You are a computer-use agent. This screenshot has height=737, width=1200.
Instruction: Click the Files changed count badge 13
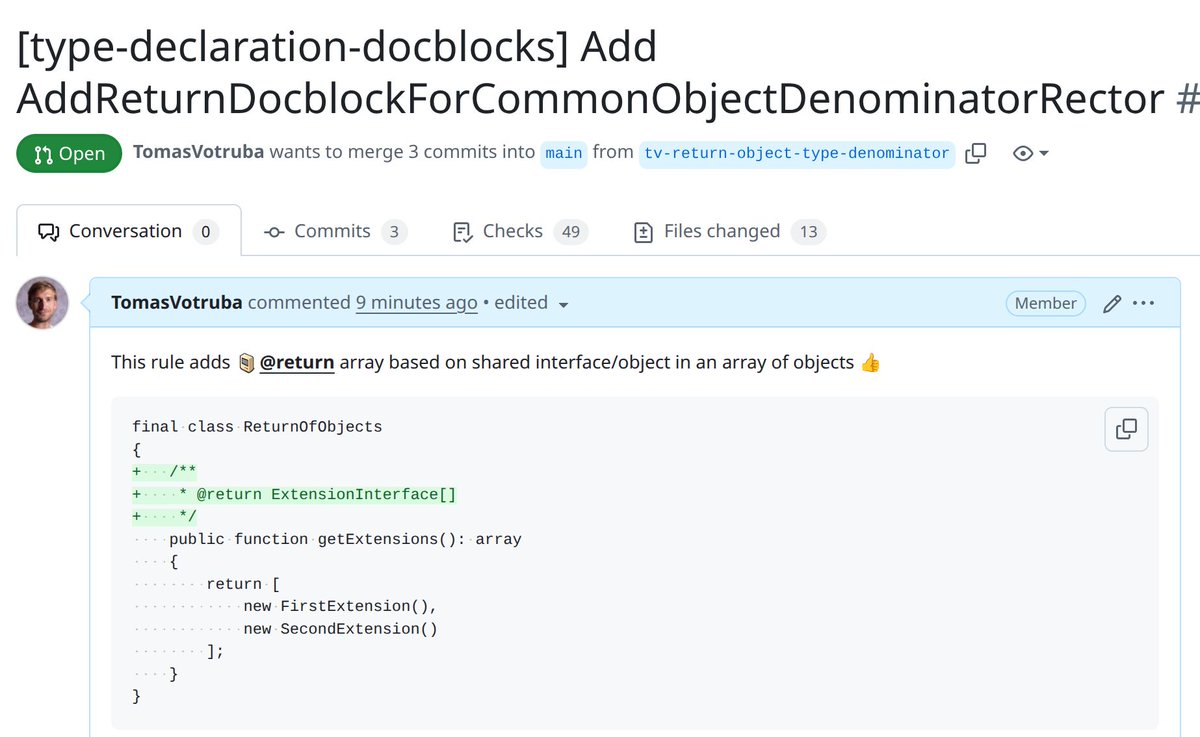[808, 232]
